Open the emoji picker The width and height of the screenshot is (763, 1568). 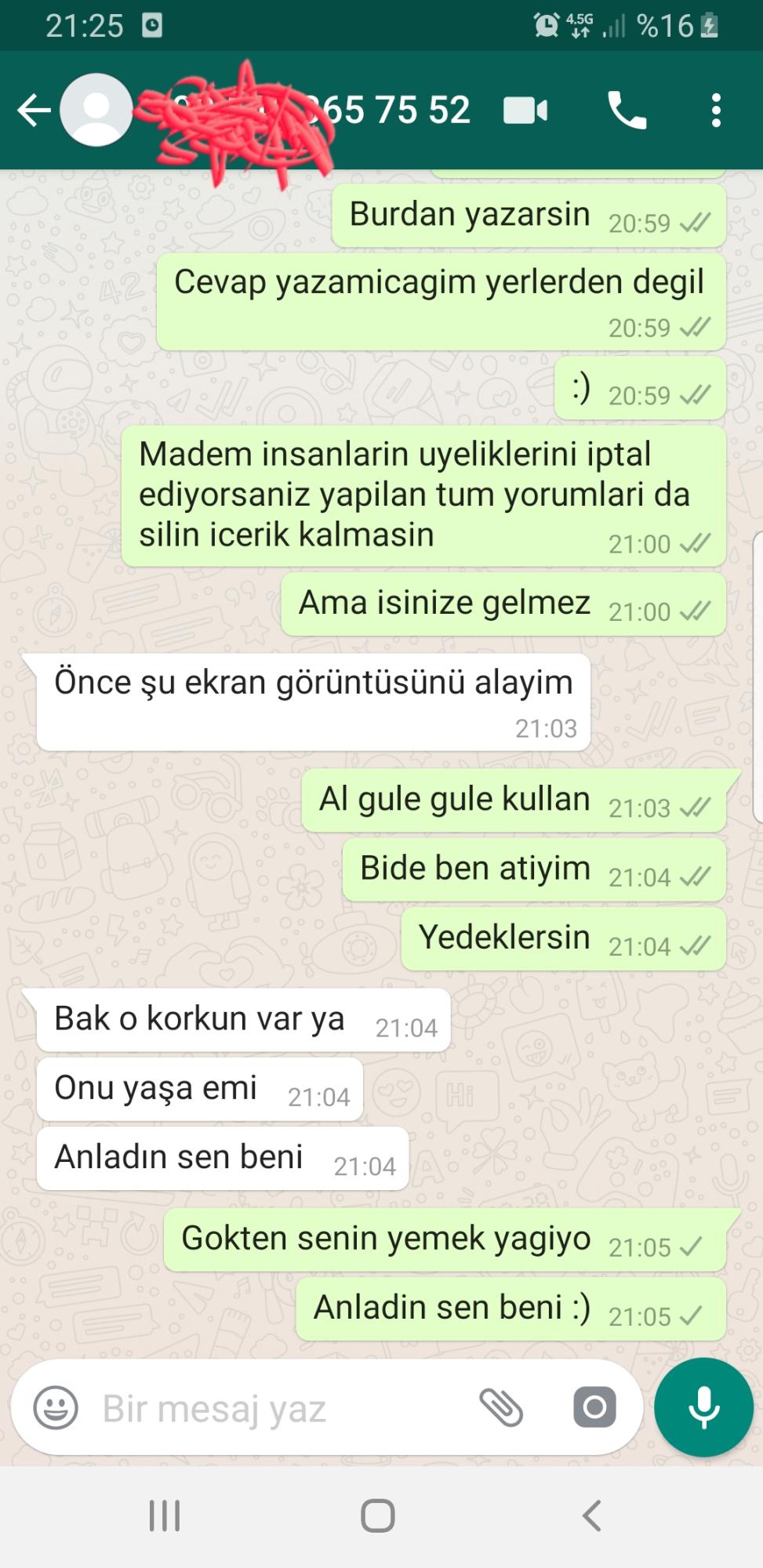point(56,1407)
